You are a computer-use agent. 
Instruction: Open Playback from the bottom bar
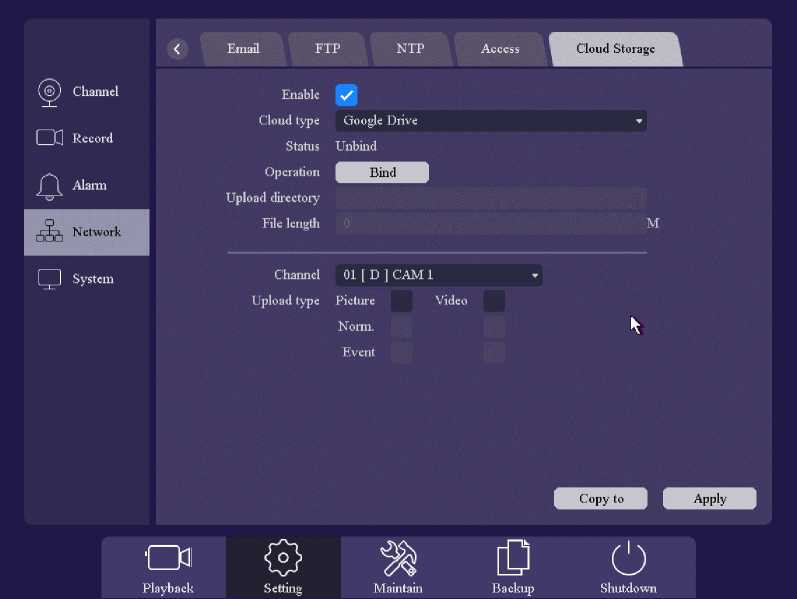168,558
